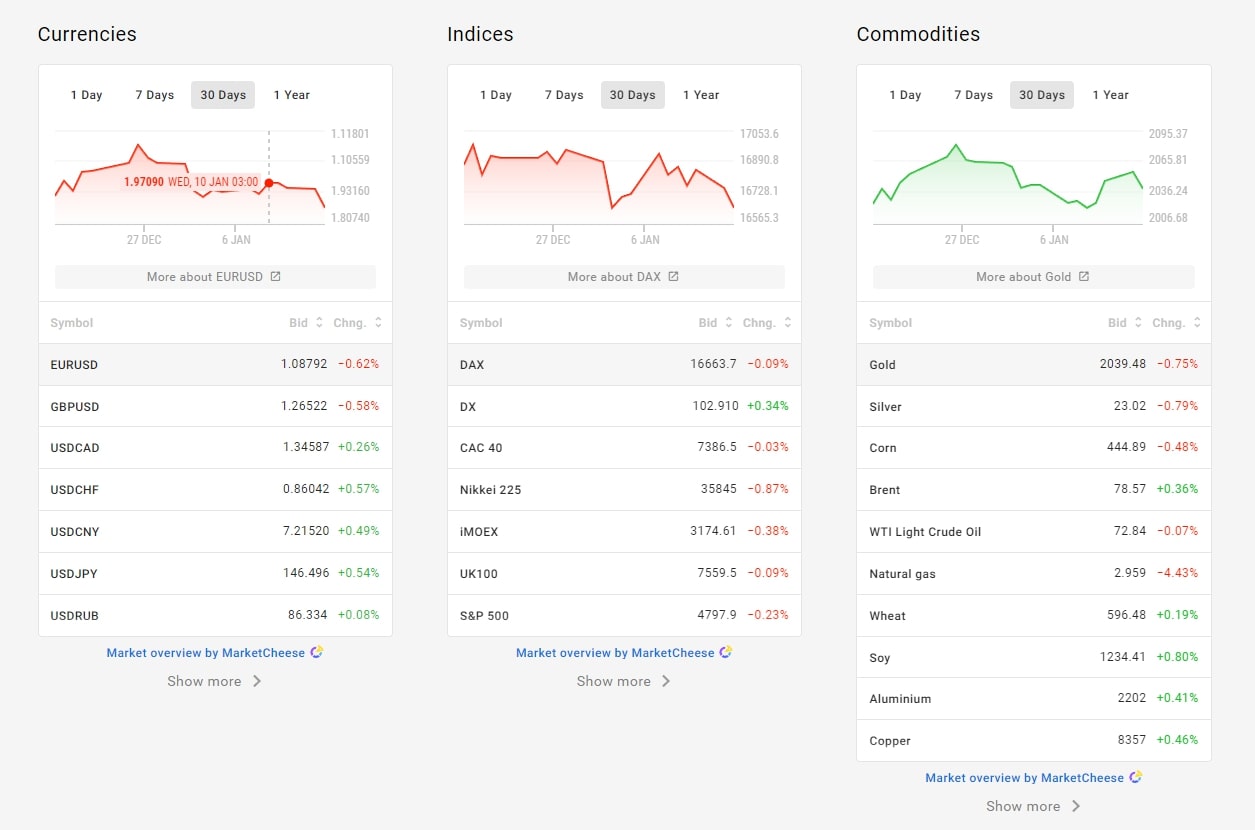Click external link icon beside More about DAX

[x=673, y=277]
